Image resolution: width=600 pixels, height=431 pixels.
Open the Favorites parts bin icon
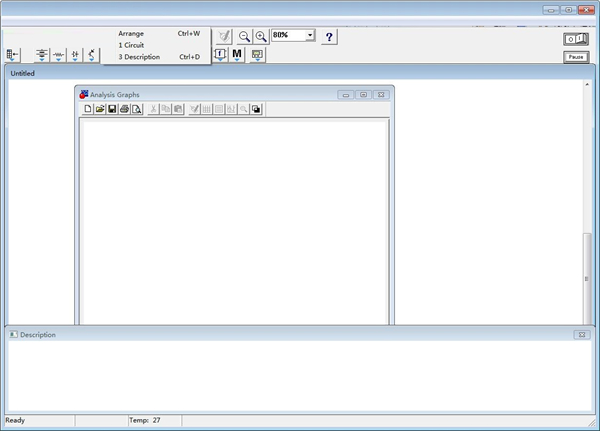(13, 55)
